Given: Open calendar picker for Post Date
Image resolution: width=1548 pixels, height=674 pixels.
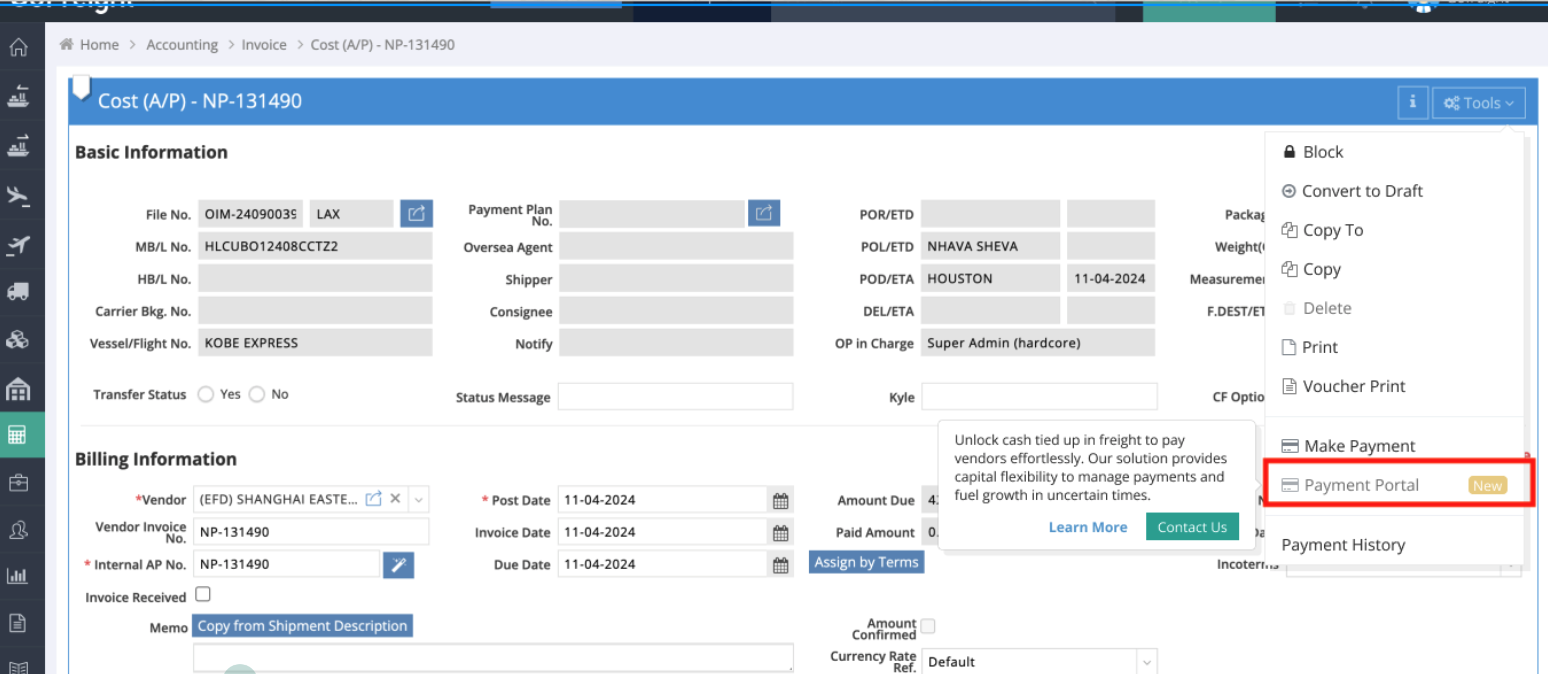Looking at the screenshot, I should pyautogui.click(x=781, y=501).
